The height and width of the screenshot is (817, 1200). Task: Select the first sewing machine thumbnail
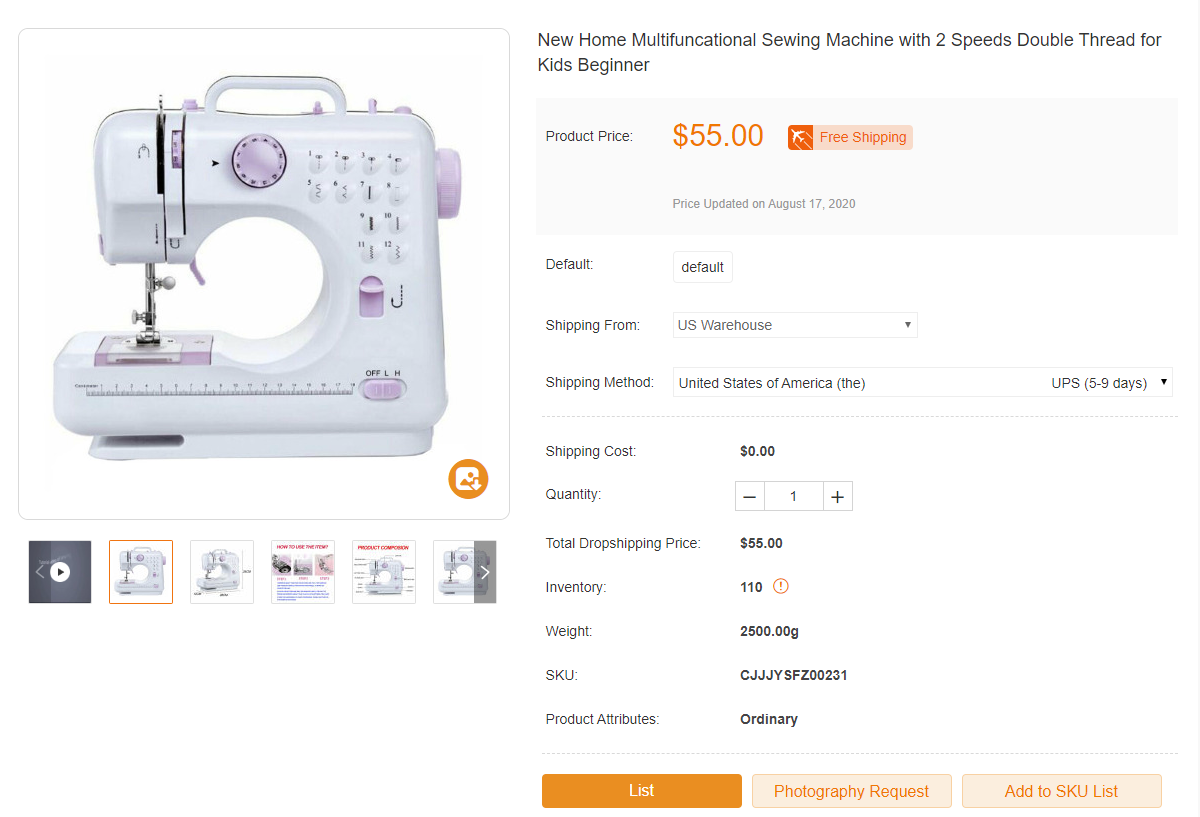point(141,572)
